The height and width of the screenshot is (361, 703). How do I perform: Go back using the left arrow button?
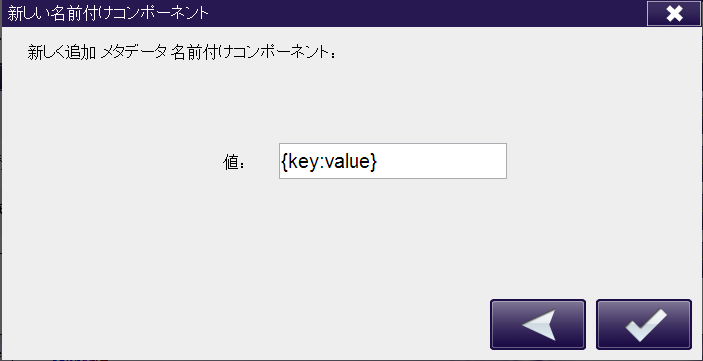[x=538, y=325]
